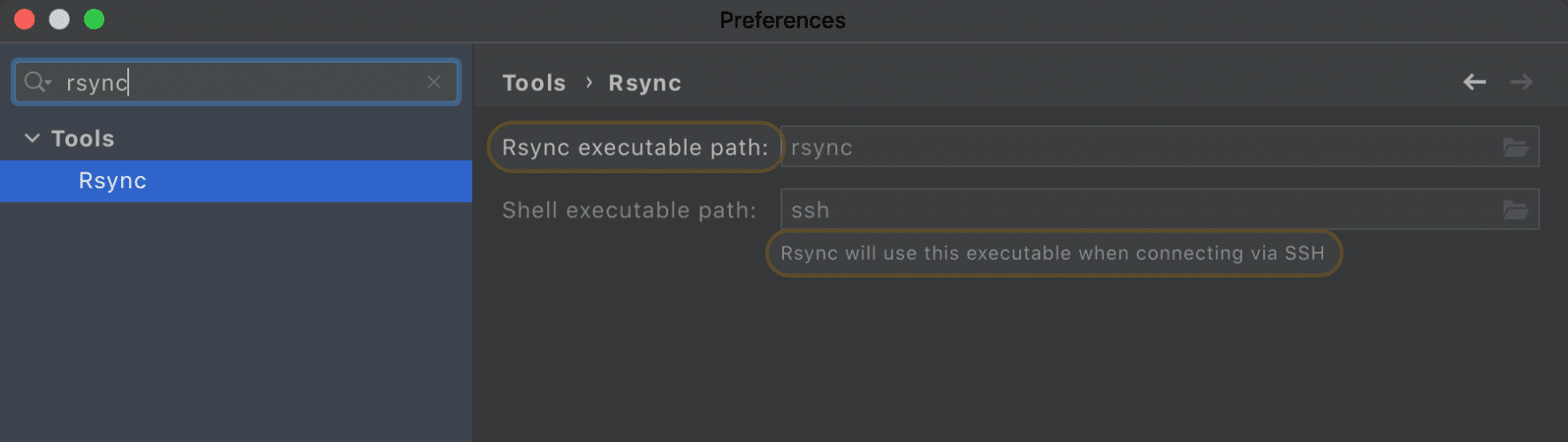
Task: Select the Rsync settings page
Action: pos(236,181)
